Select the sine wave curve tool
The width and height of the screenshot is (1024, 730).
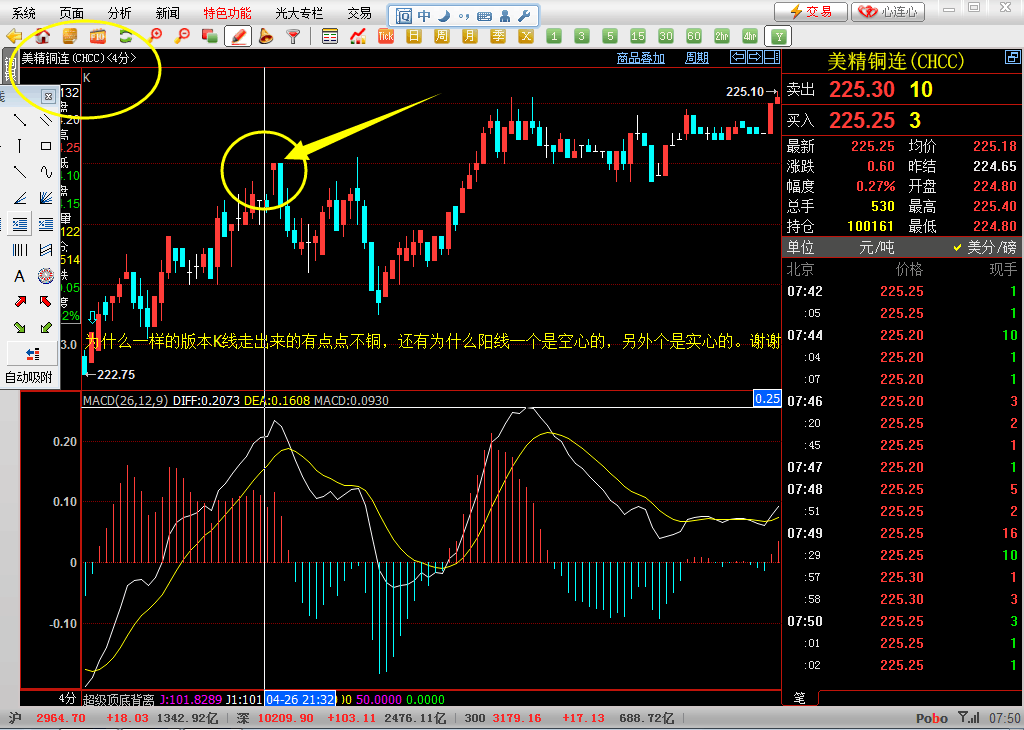pos(46,172)
